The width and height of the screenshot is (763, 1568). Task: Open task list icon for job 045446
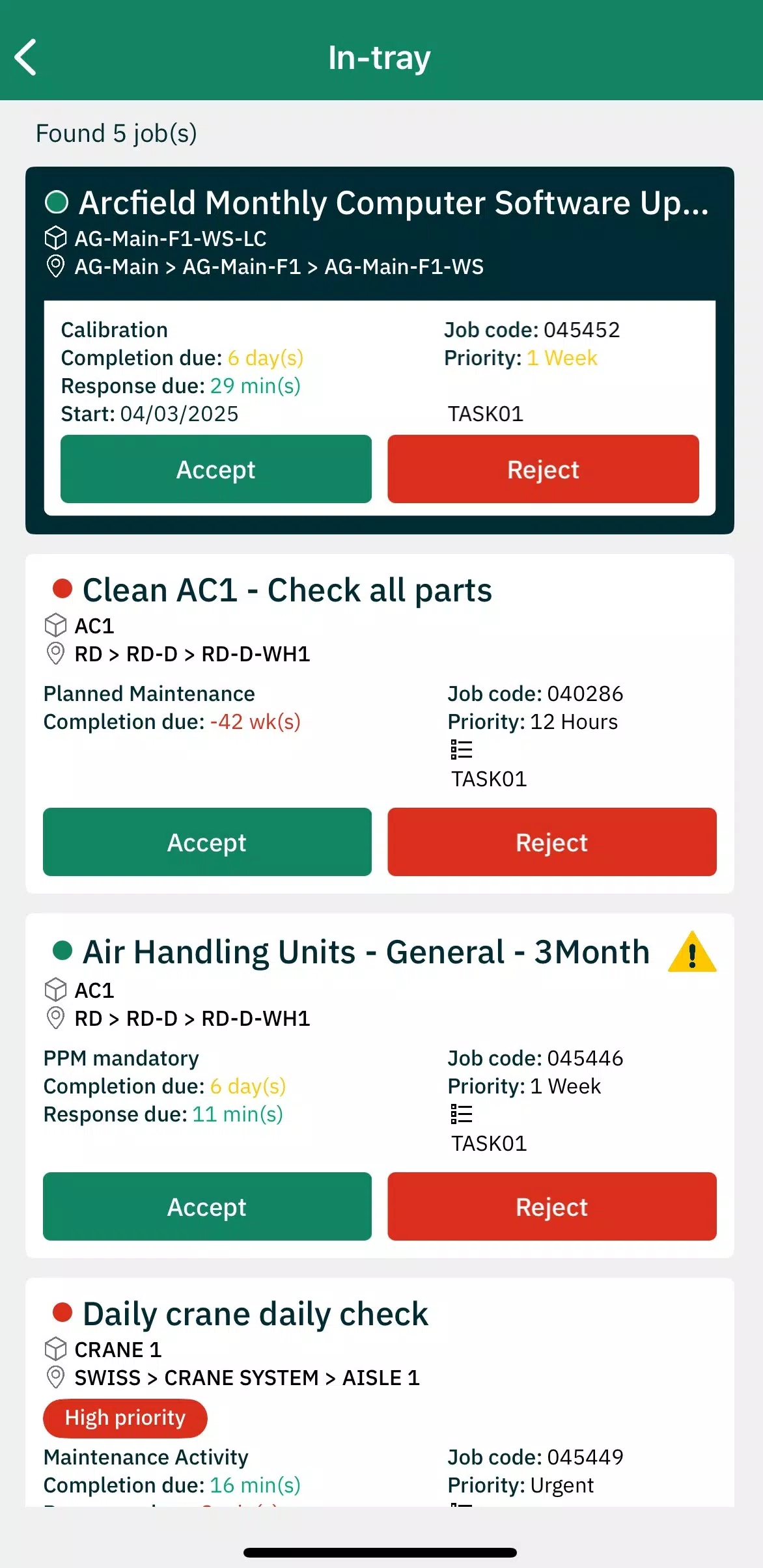(462, 1114)
